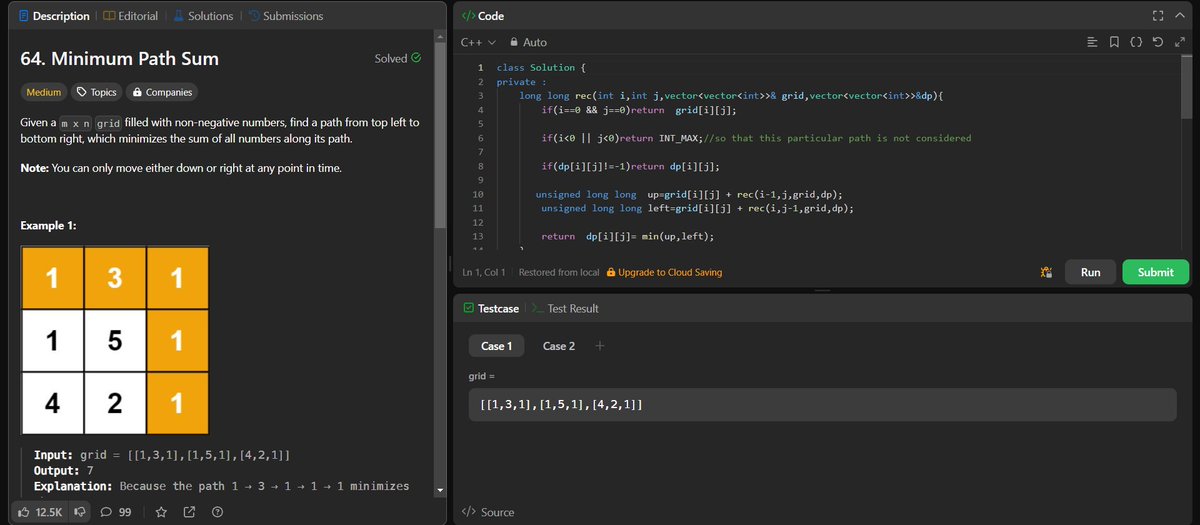
Task: Submit the solution
Action: [x=1156, y=272]
